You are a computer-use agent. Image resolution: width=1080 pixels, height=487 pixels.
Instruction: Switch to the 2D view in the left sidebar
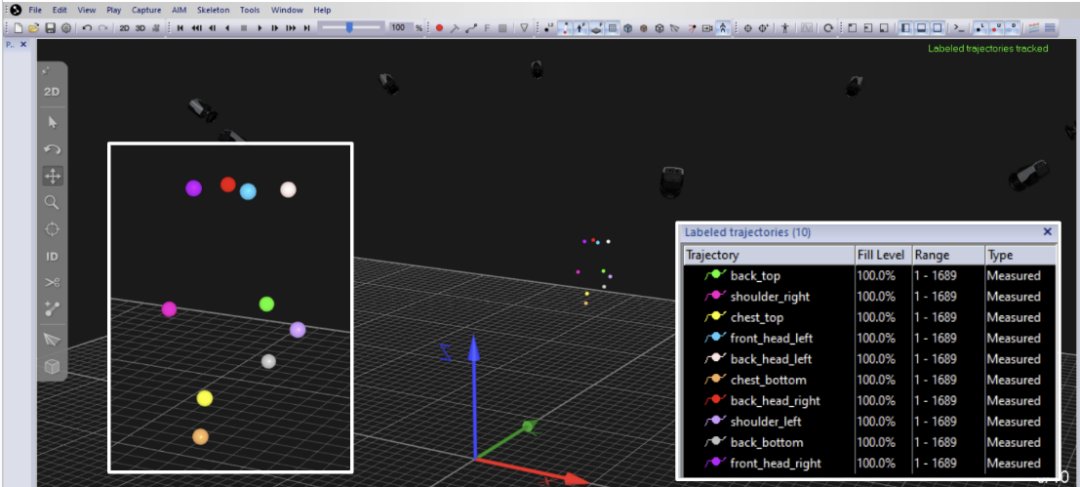(x=52, y=92)
